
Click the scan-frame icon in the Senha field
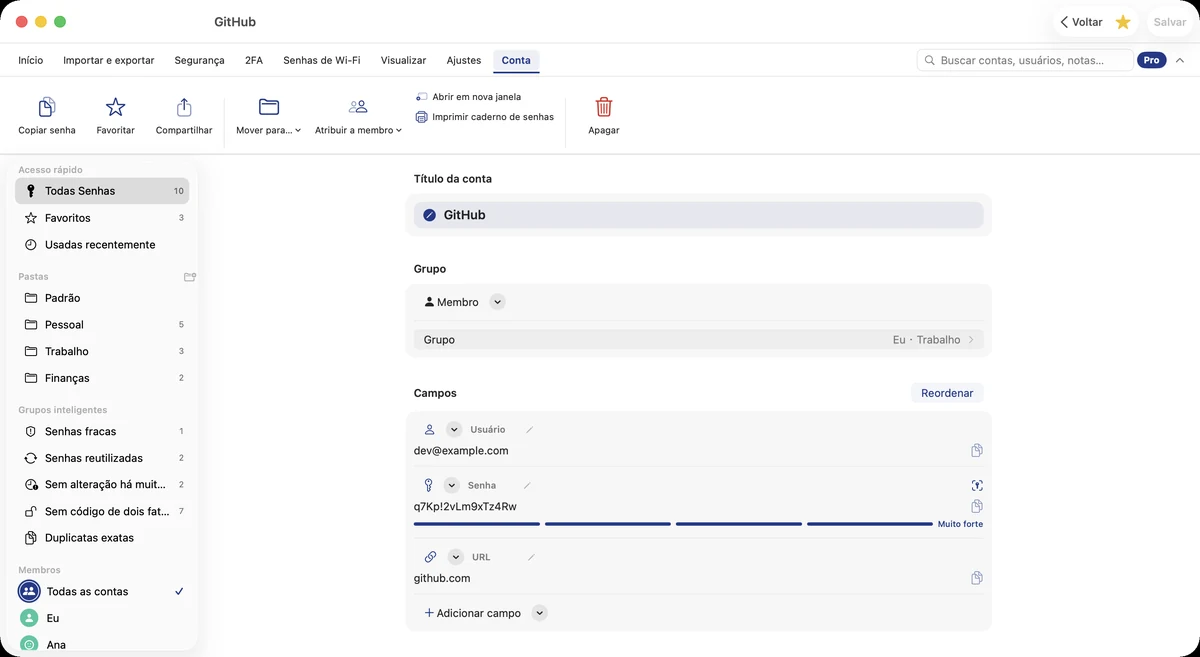pos(977,485)
